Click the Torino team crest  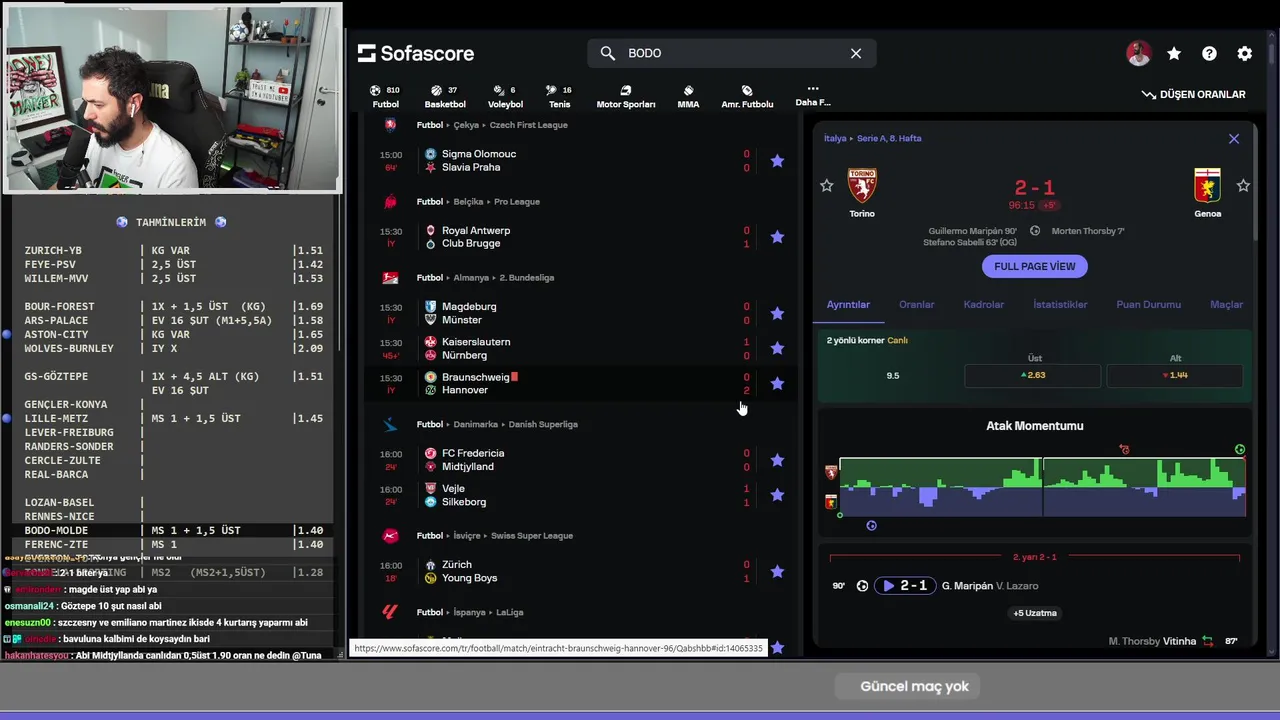click(862, 186)
